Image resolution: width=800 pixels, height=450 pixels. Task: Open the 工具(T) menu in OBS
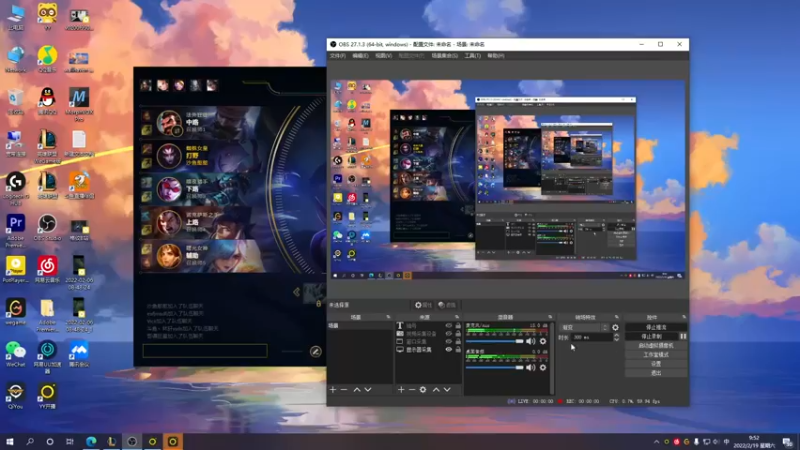pos(472,56)
